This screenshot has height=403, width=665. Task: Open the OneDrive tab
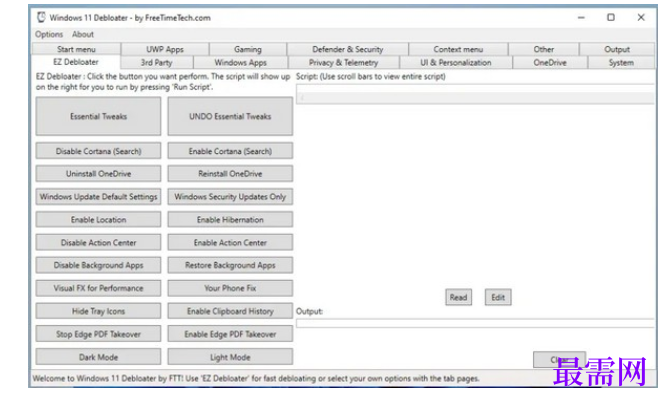[550, 62]
